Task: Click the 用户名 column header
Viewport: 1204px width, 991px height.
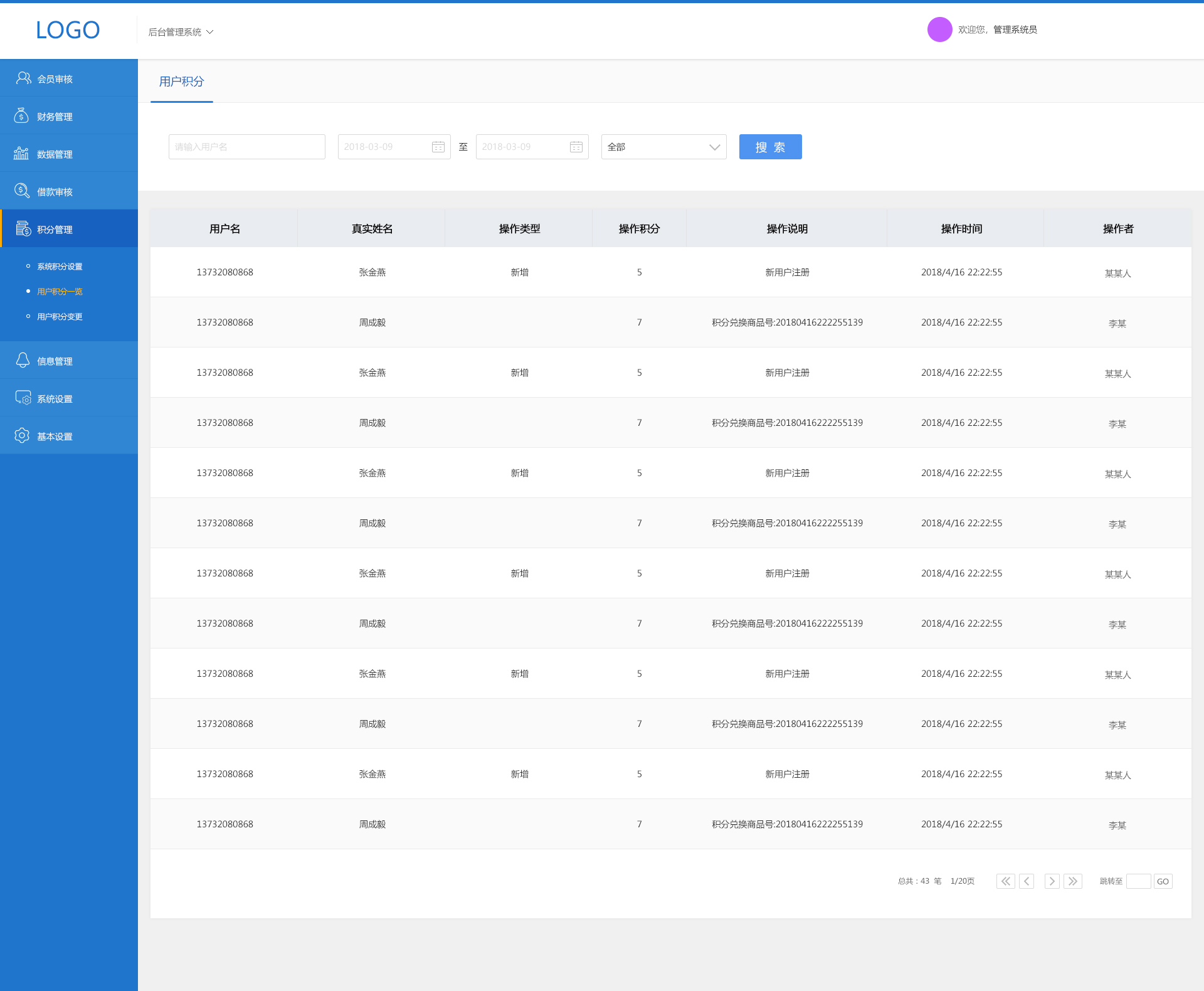Action: [x=224, y=228]
